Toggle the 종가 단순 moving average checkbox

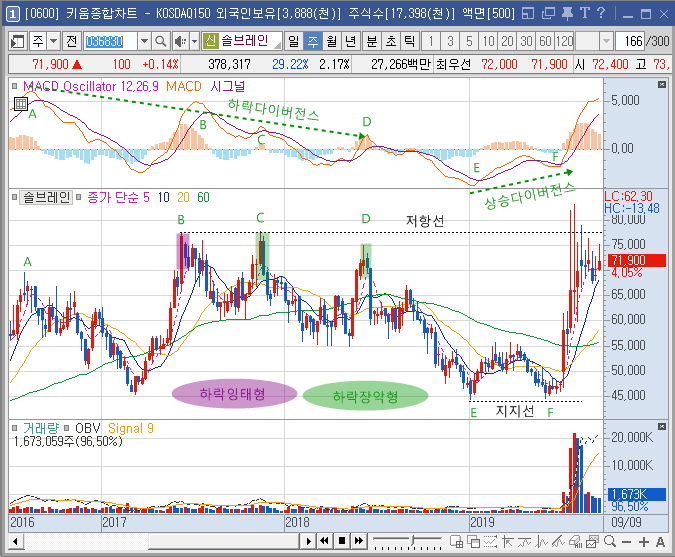[79, 197]
